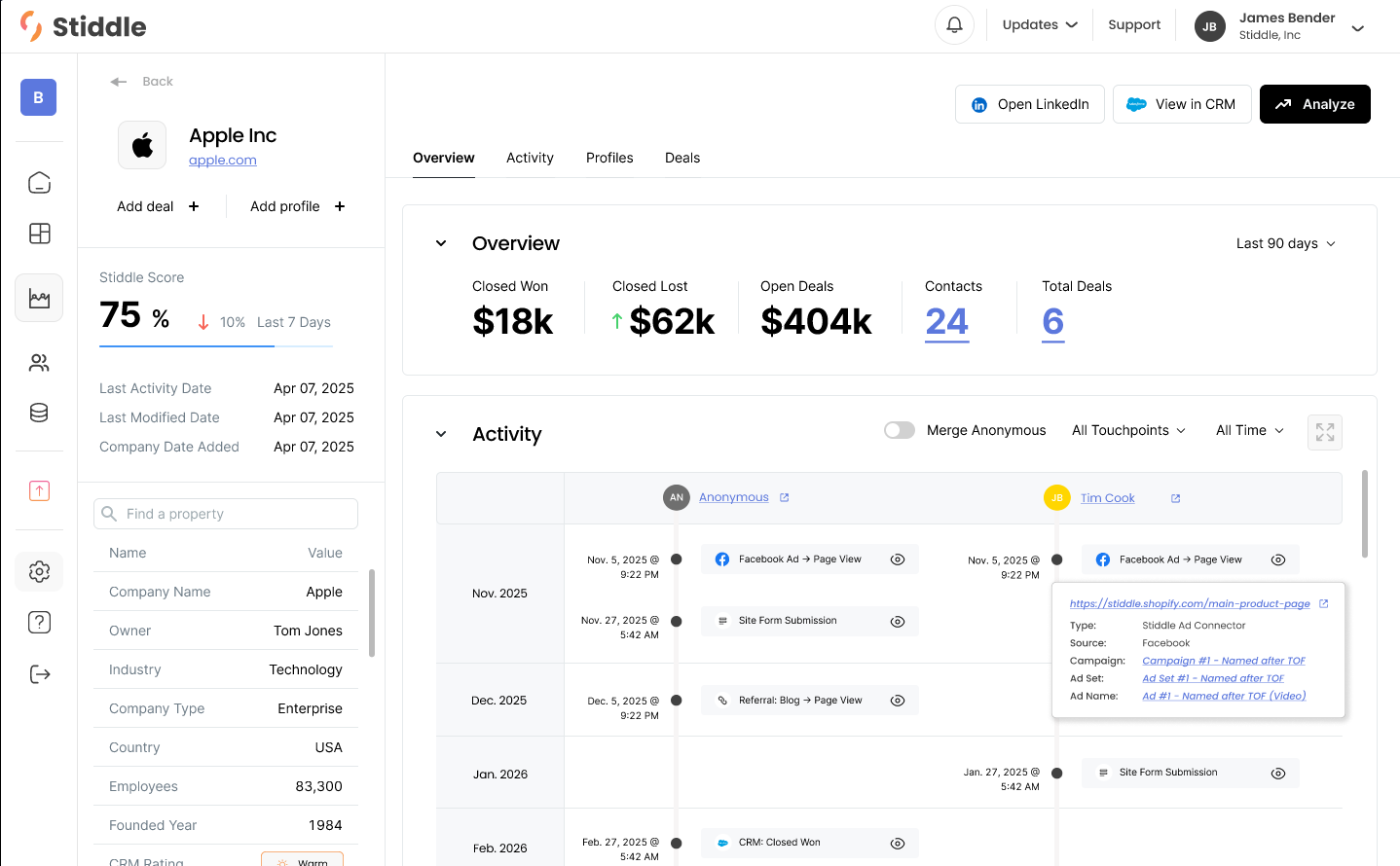Click the activity timeline vertical scrollbar
The width and height of the screenshot is (1400, 866).
pos(1365,514)
